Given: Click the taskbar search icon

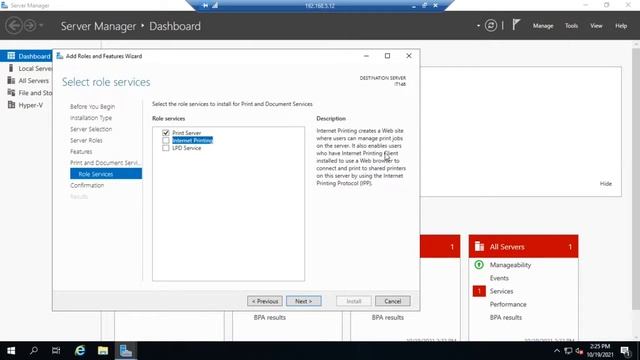Looking at the screenshot, I should point(34,351).
